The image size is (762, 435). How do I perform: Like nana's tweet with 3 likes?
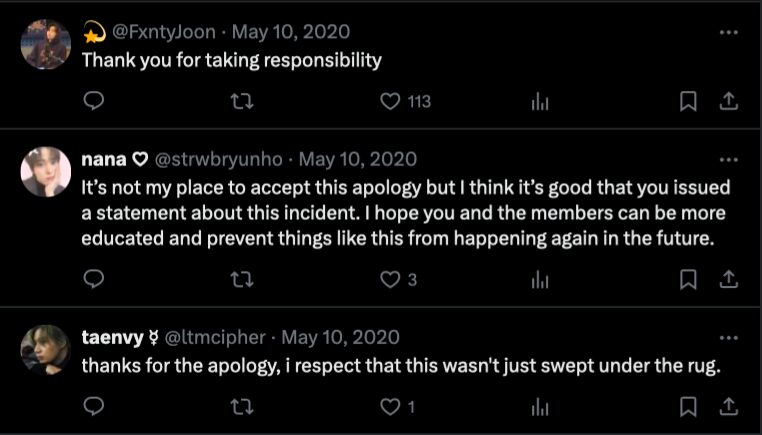click(390, 279)
